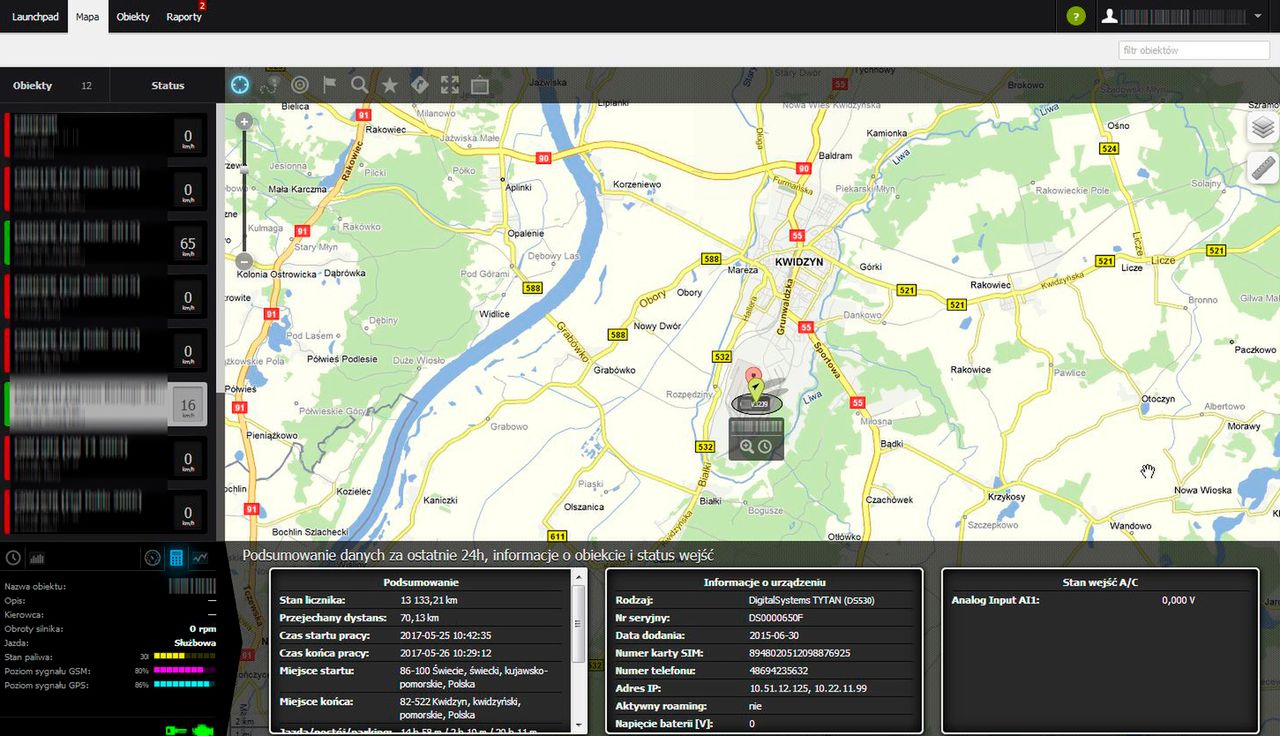Zoom out with the minus map button
The image size is (1280, 736).
click(x=244, y=261)
